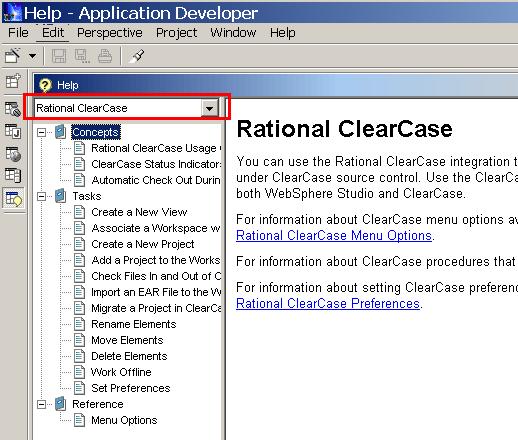Click the Save As toolbar icon
Image resolution: width=518 pixels, height=440 pixels.
pos(82,56)
